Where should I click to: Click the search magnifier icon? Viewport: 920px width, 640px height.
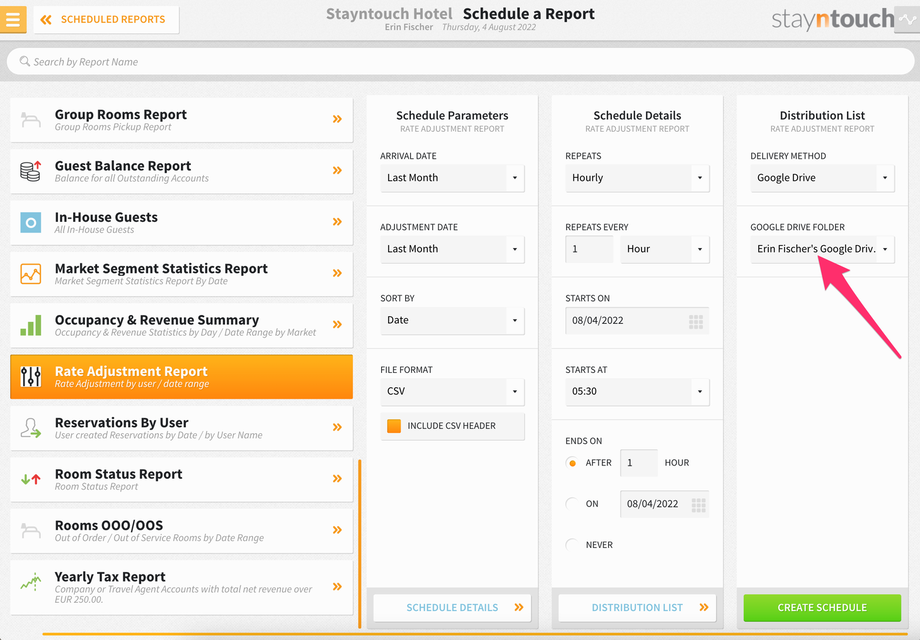(x=25, y=61)
